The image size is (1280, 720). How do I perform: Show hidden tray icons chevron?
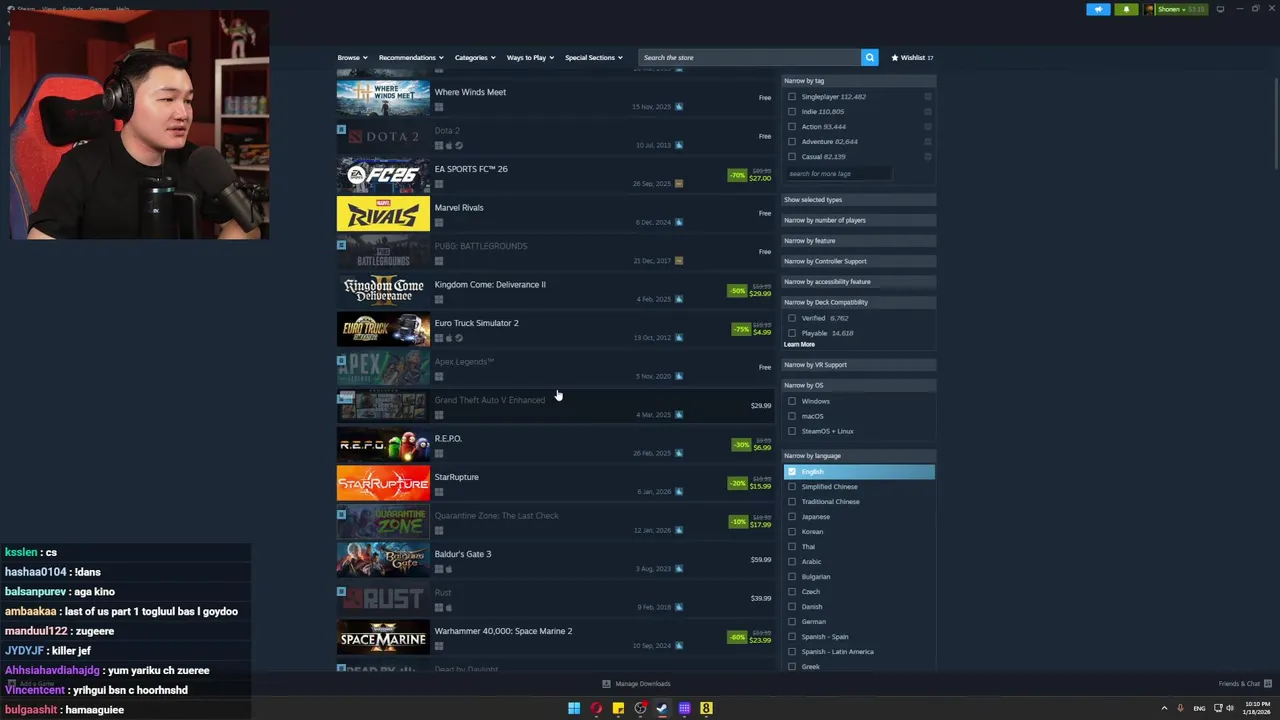point(1164,708)
